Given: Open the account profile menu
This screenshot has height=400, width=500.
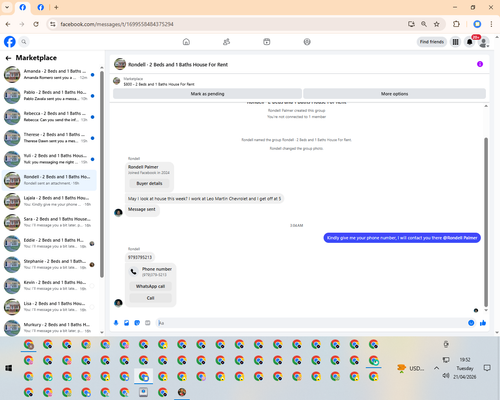Looking at the screenshot, I should (x=483, y=42).
